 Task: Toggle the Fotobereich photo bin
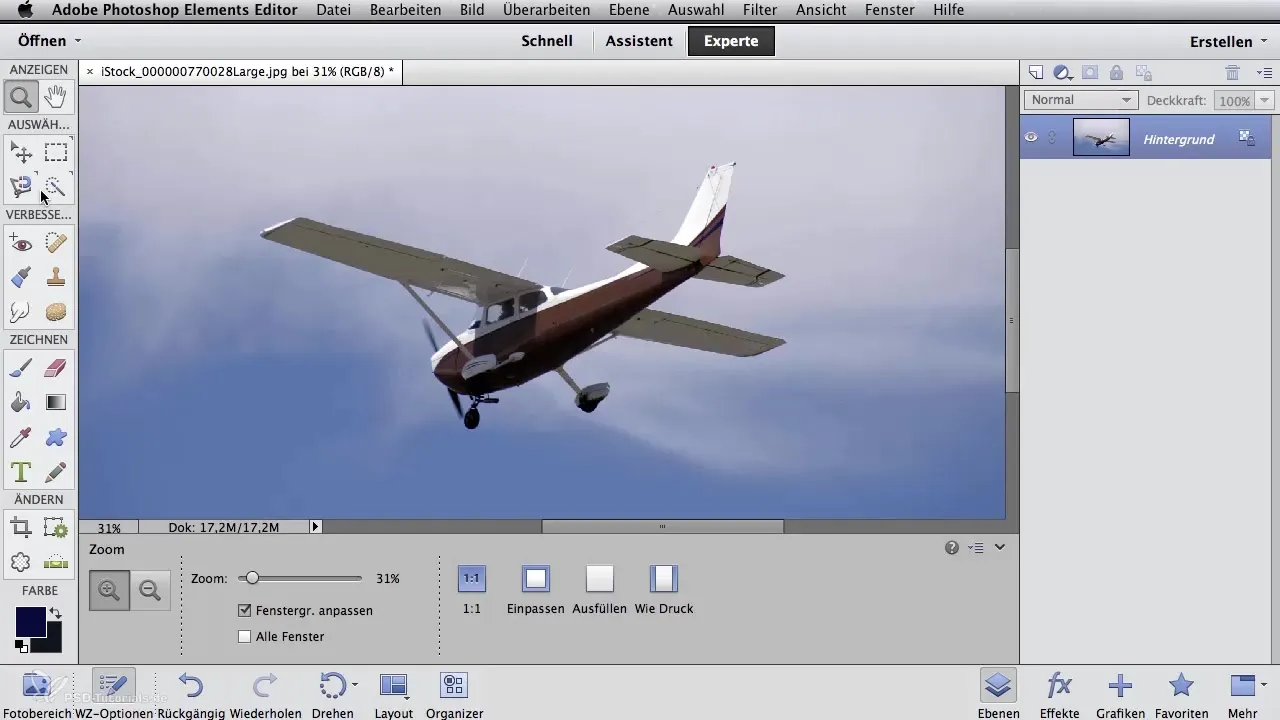coord(37,693)
